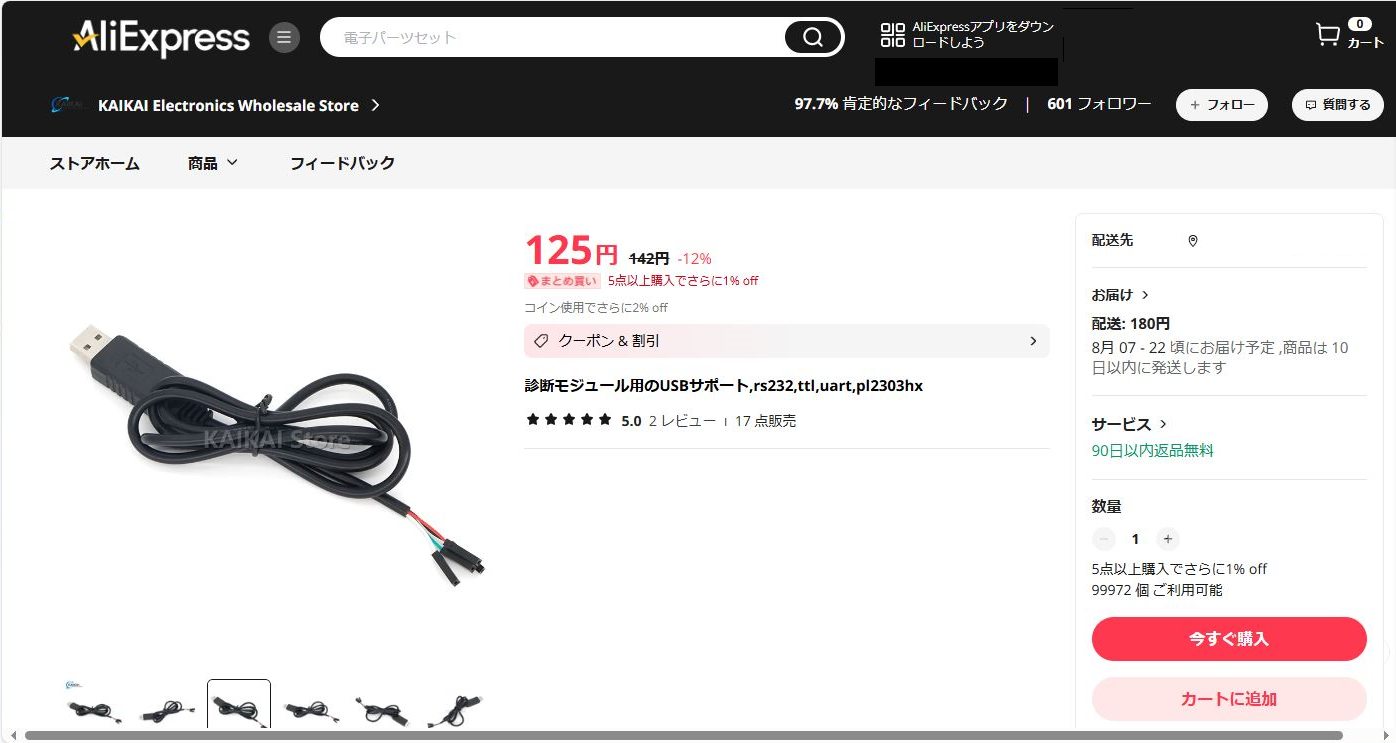Click the magnifier search button
Image resolution: width=1396 pixels, height=743 pixels.
click(813, 38)
